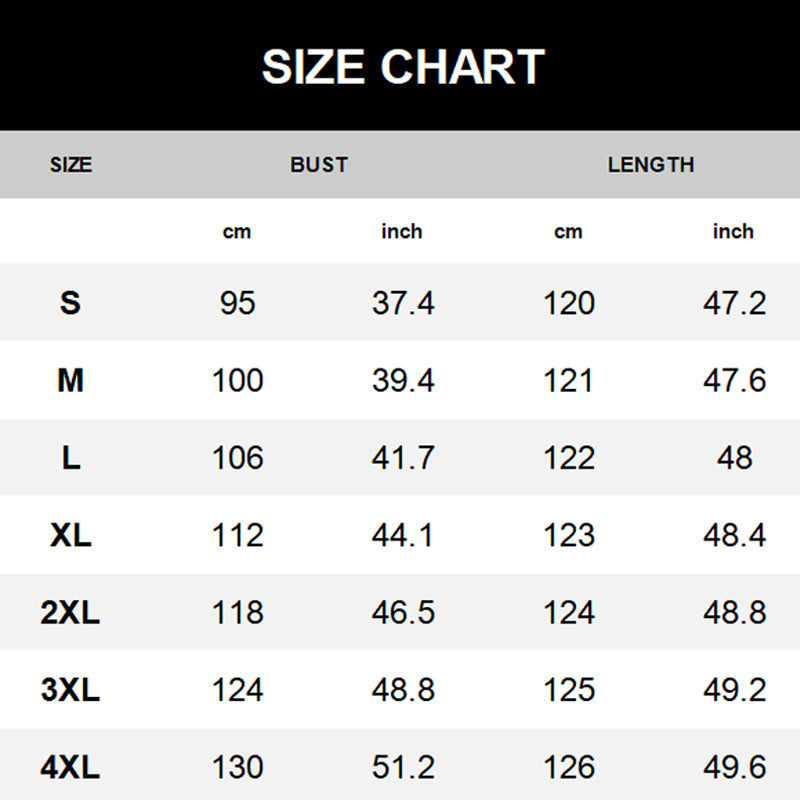Select bust inch value 44.1
Viewport: 800px width, 800px height.
click(403, 535)
